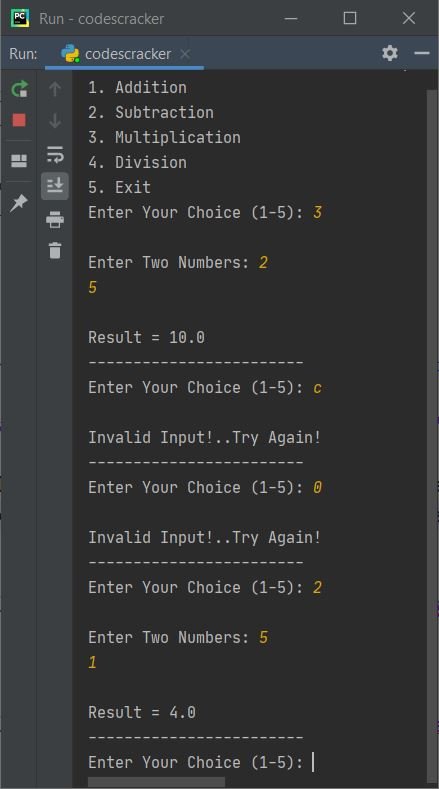
Task: Print the console output
Action: tap(55, 220)
